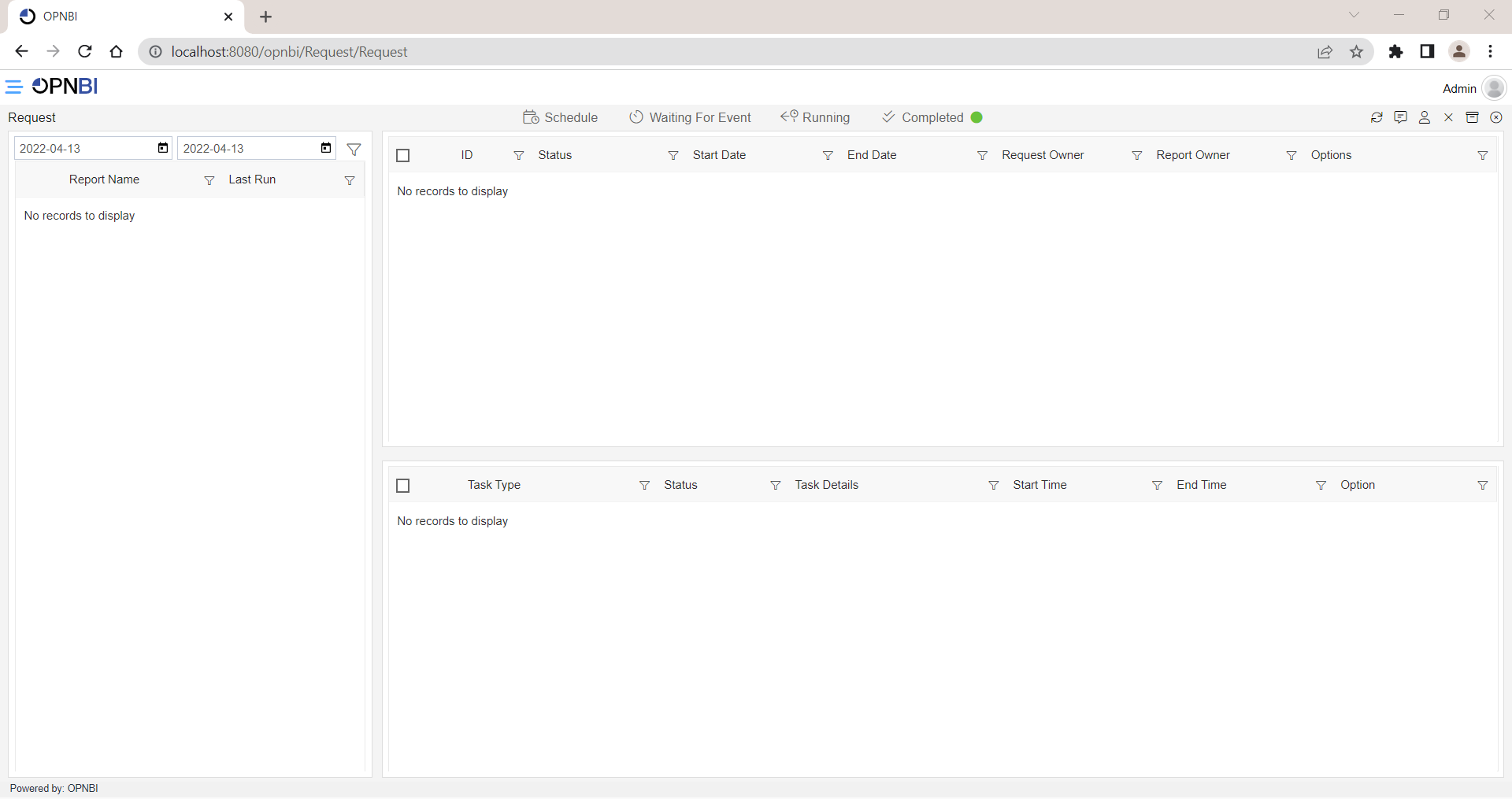1512x799 pixels.
Task: Filter the Start Time column
Action: pos(1157,486)
